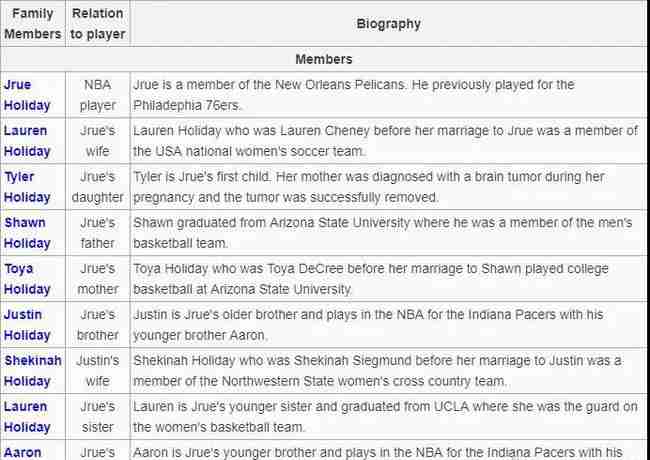Select the Biography column header
650x460 pixels.
tap(388, 24)
